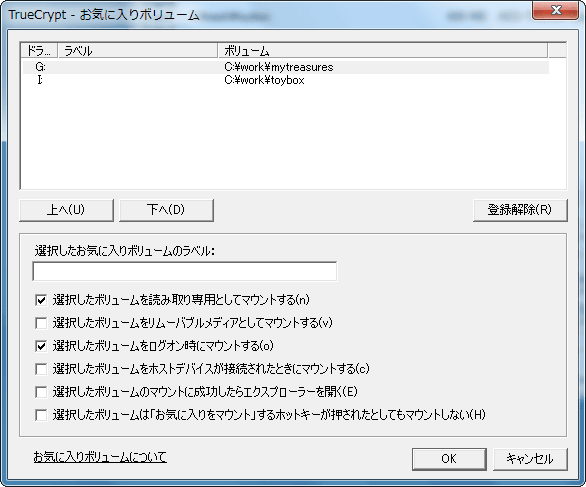Viewport: 586px width, 487px height.
Task: Focus the favorite volume label input field
Action: point(185,271)
